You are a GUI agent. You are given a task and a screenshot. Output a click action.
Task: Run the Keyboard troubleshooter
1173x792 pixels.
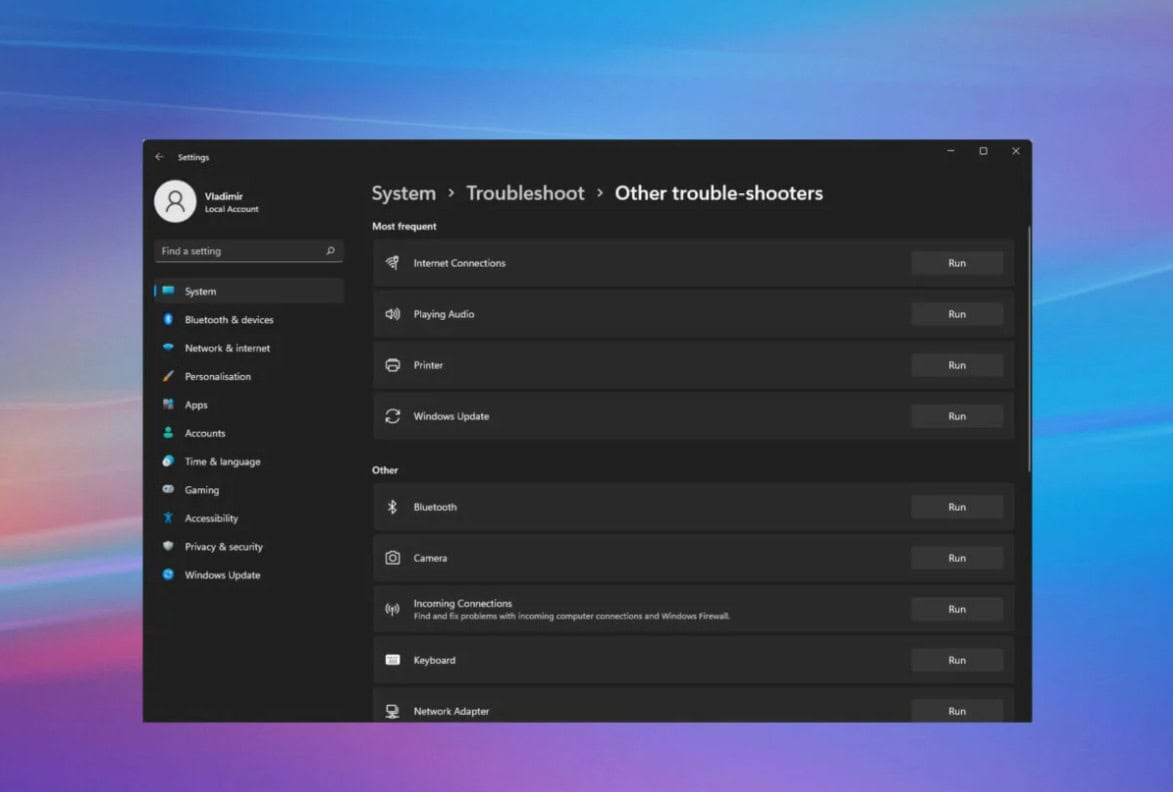click(957, 660)
